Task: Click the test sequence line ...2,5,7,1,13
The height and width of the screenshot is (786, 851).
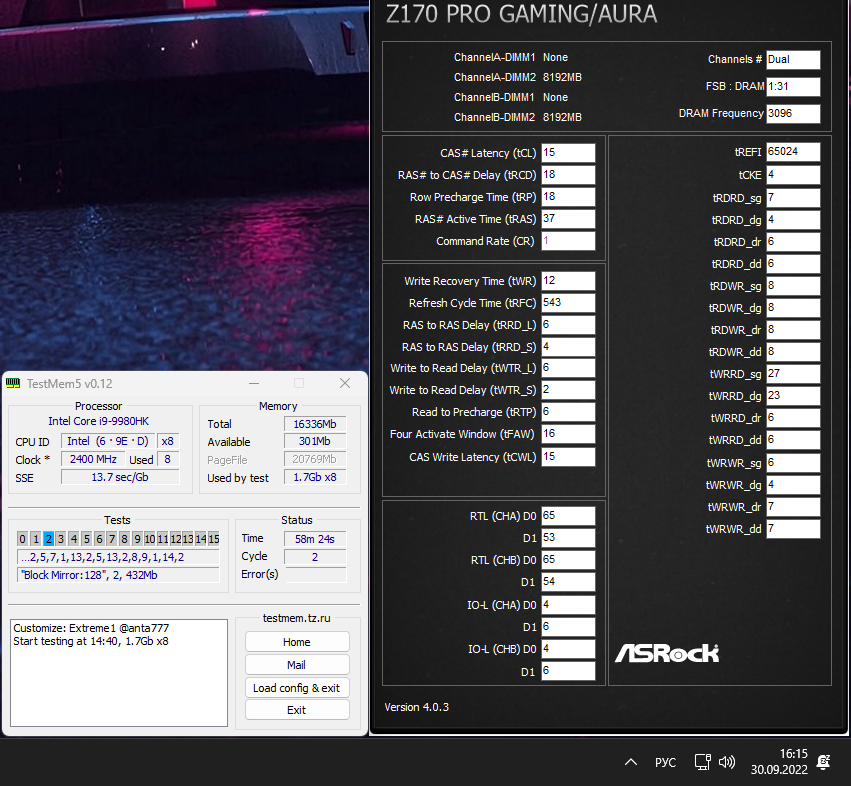Action: click(x=118, y=557)
